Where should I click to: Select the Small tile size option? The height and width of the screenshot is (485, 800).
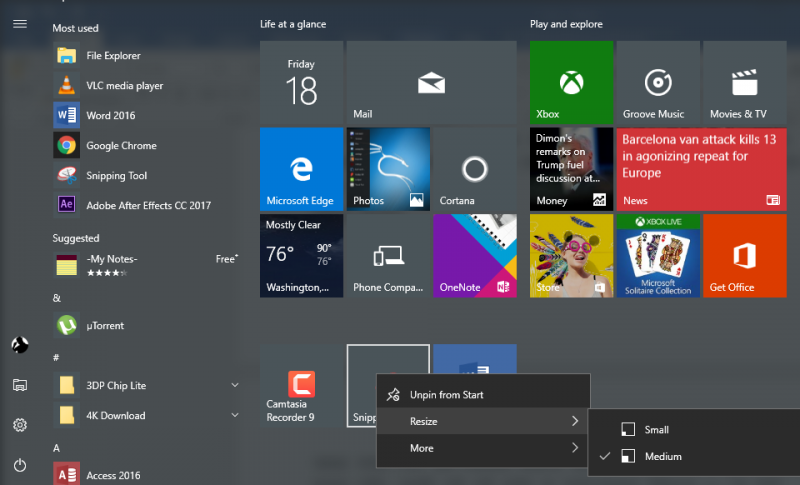click(x=656, y=430)
